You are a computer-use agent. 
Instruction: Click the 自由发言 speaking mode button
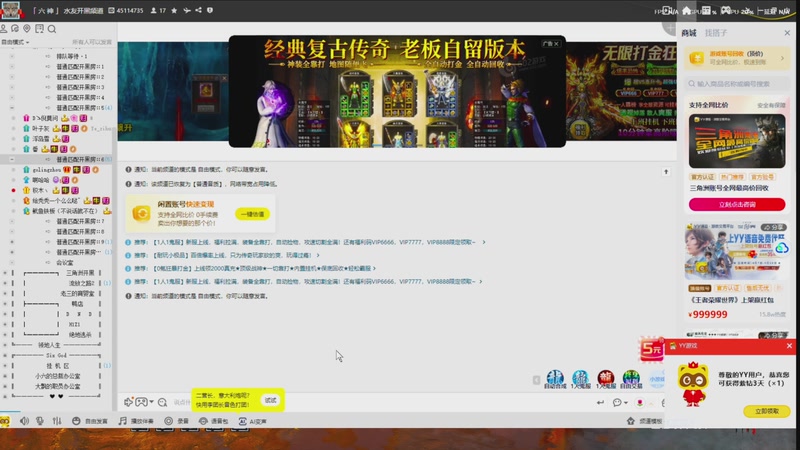tap(90, 421)
